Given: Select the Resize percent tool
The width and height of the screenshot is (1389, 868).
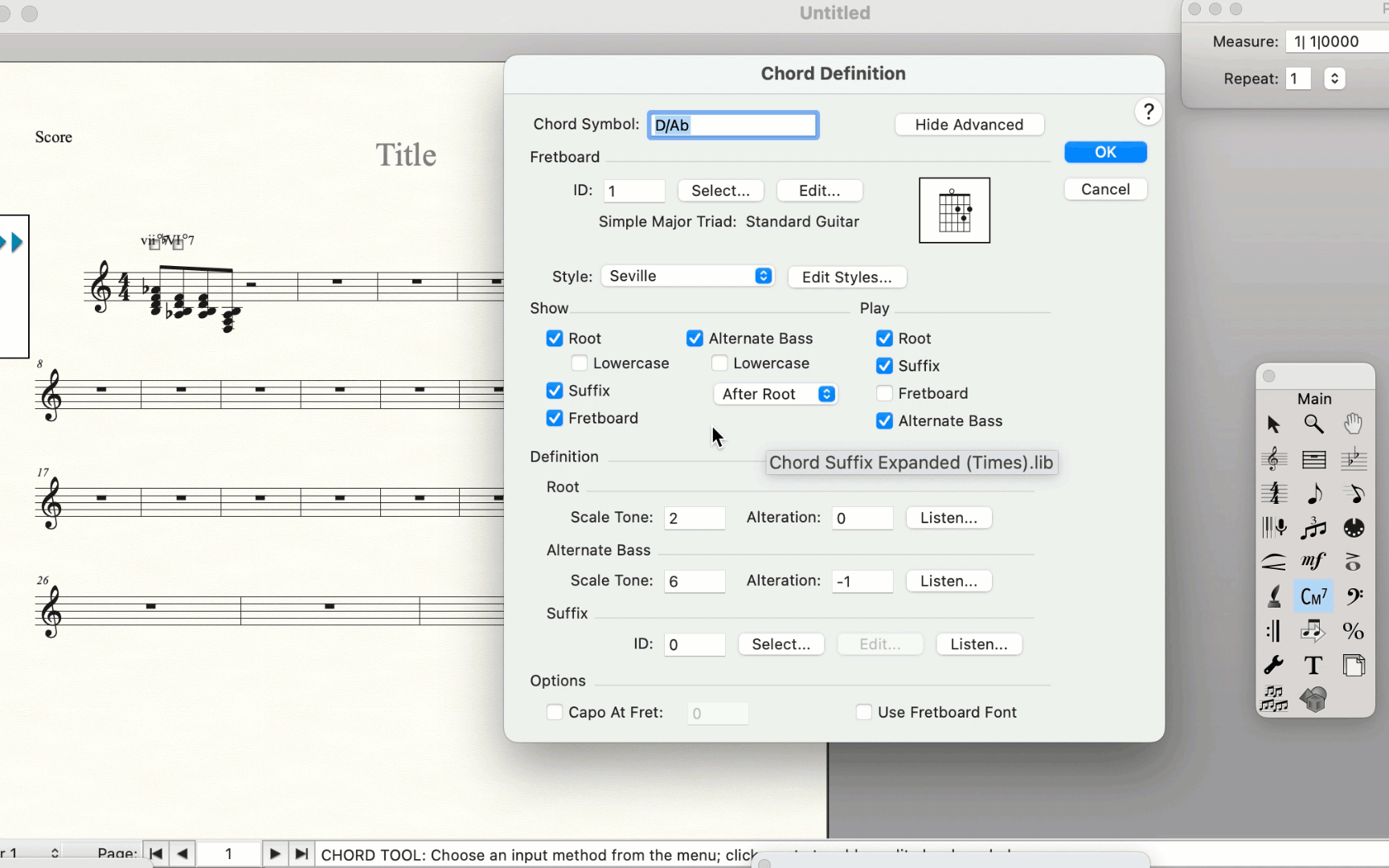Looking at the screenshot, I should pyautogui.click(x=1354, y=631).
